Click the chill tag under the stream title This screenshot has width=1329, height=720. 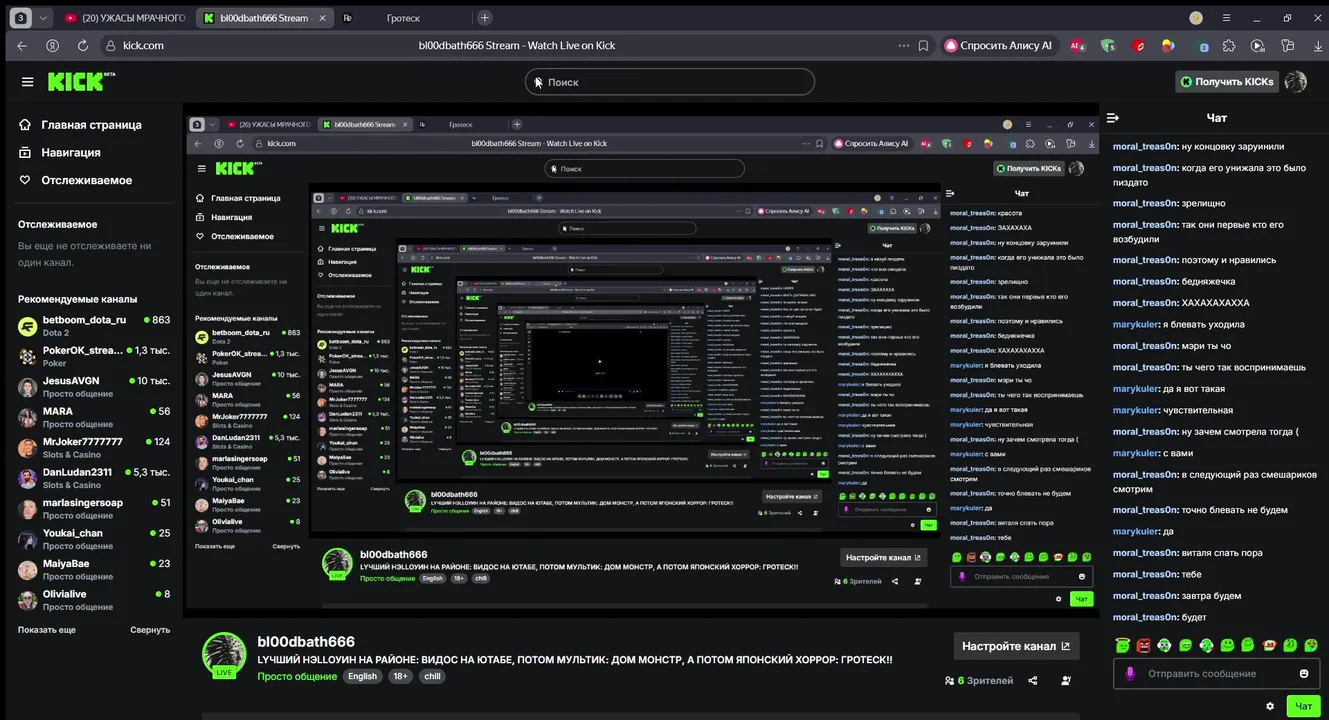tap(432, 676)
